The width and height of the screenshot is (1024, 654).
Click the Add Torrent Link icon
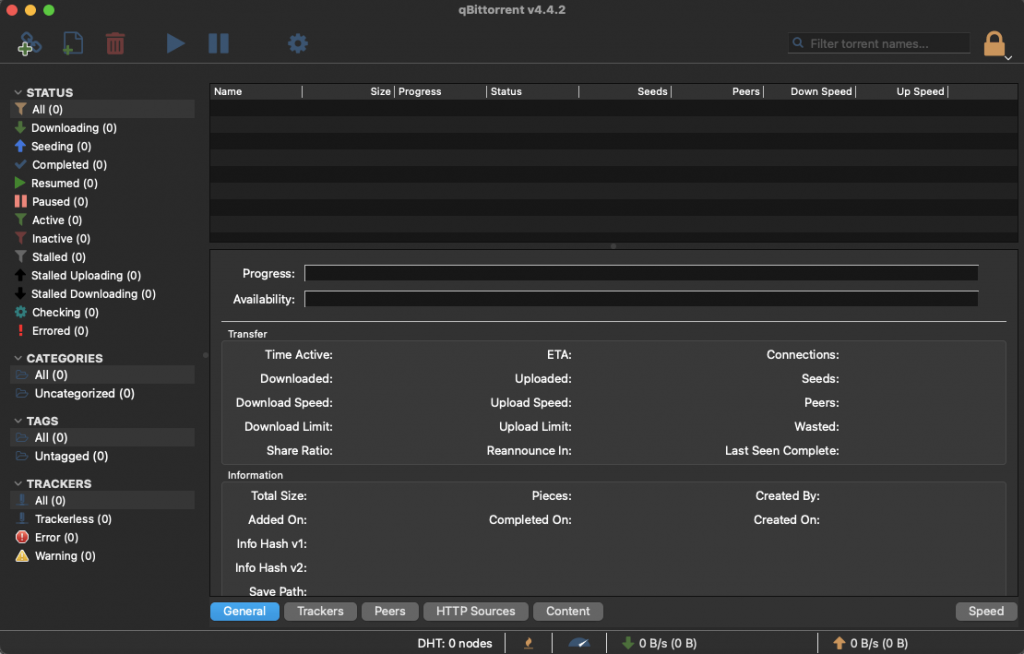click(29, 43)
